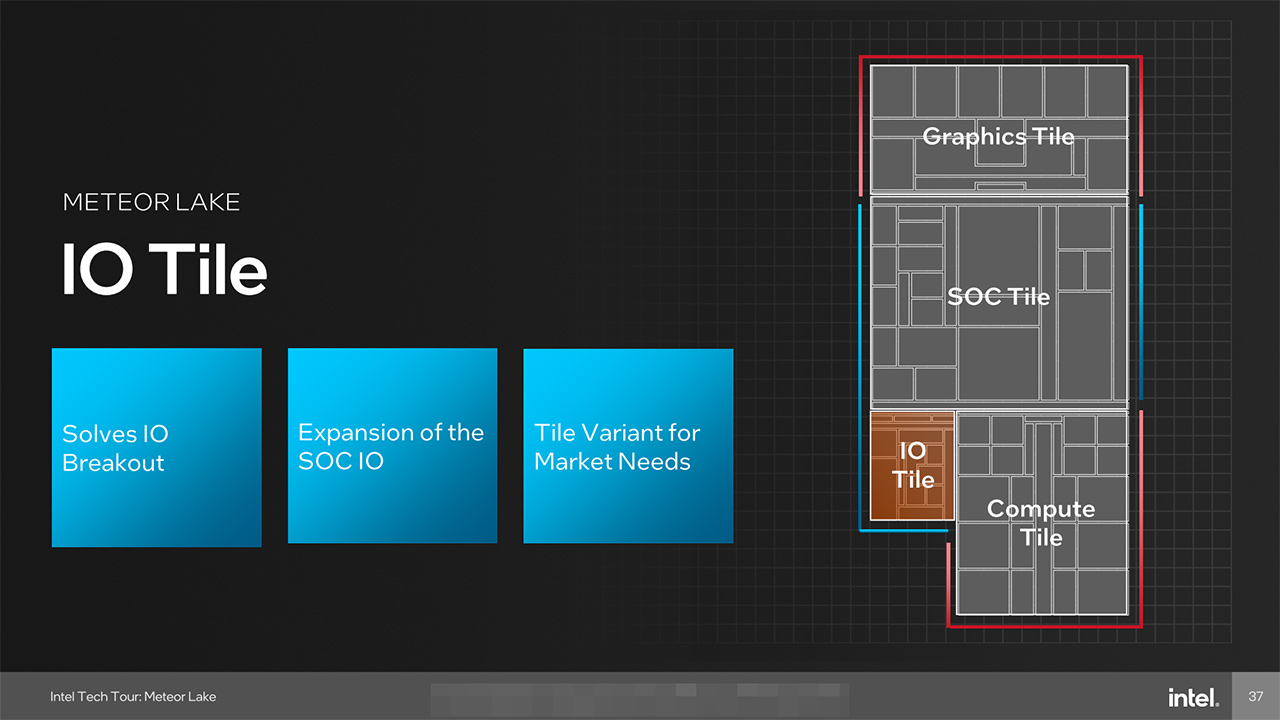Click the orange IO Tile block
Viewport: 1280px width, 720px height.
912,466
